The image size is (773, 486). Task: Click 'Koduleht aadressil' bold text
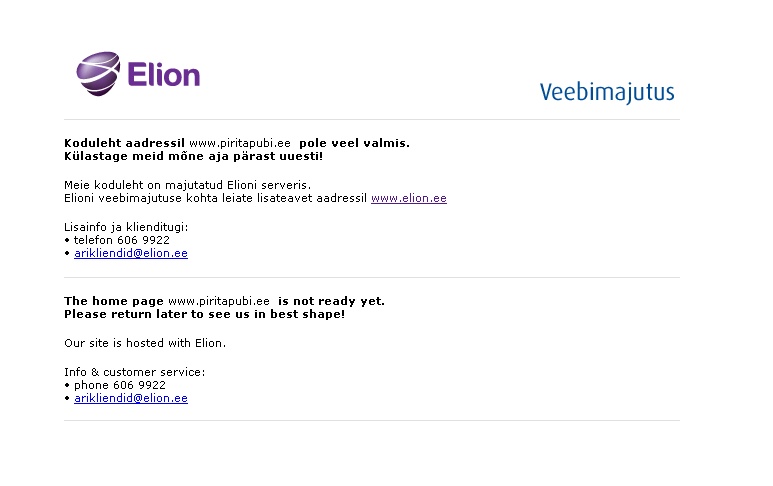pos(124,143)
